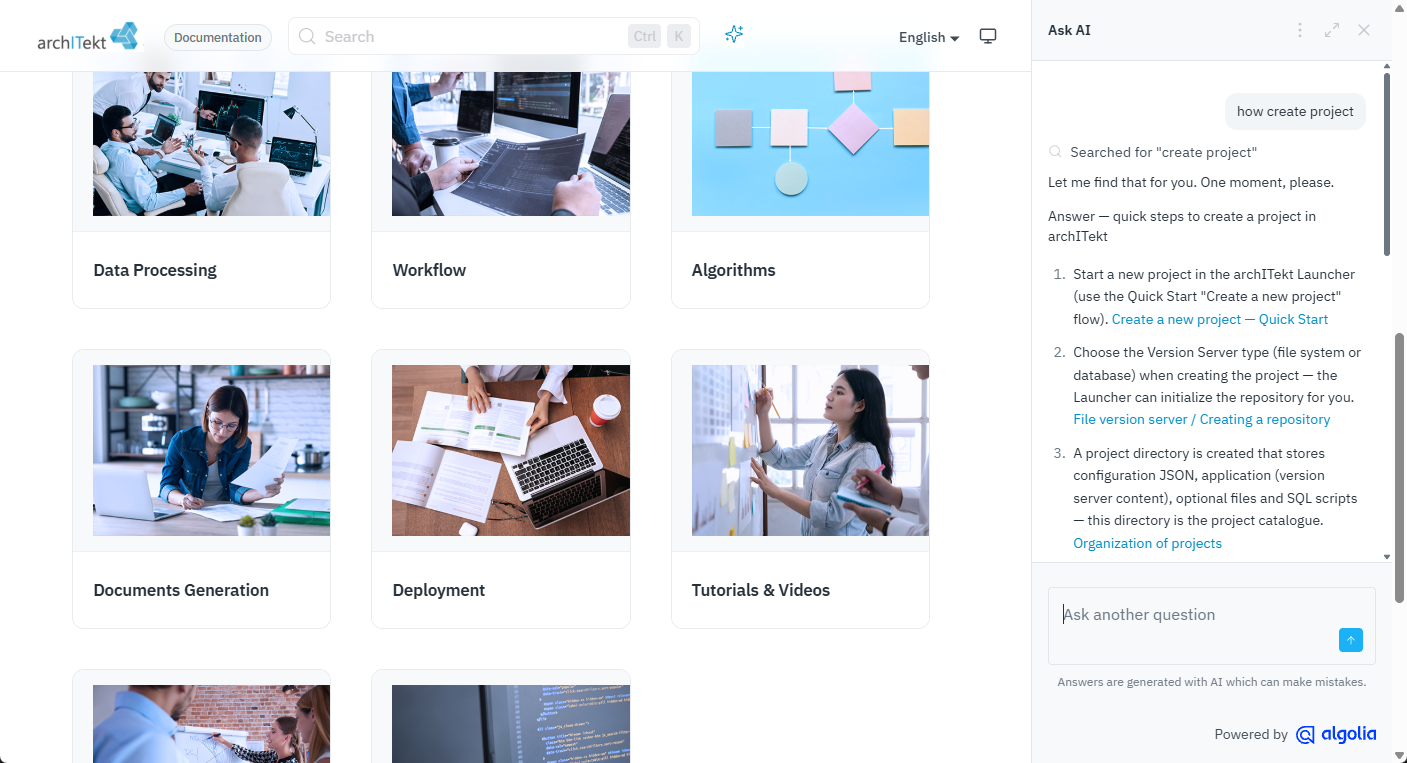Click the 'Powered by' text
Screen dimensions: 1407x763
point(1251,734)
